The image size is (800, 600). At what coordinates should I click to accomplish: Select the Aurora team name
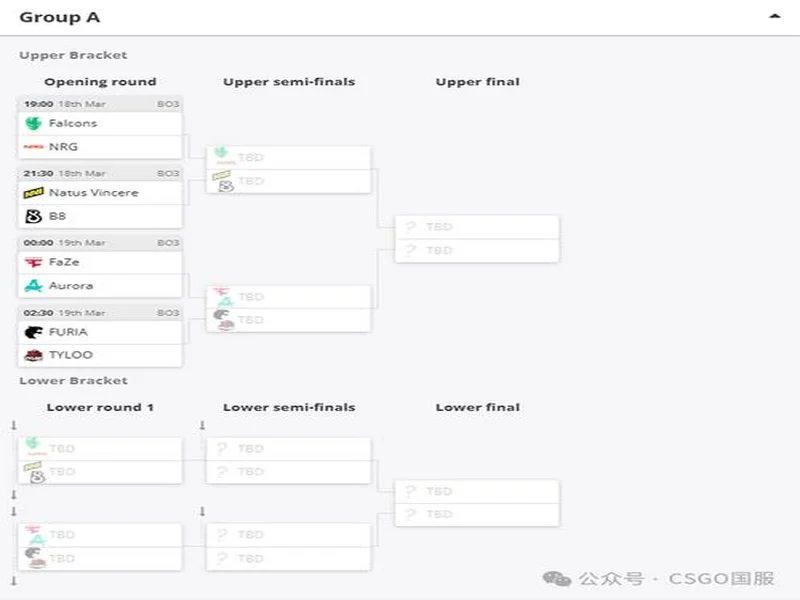[x=70, y=286]
